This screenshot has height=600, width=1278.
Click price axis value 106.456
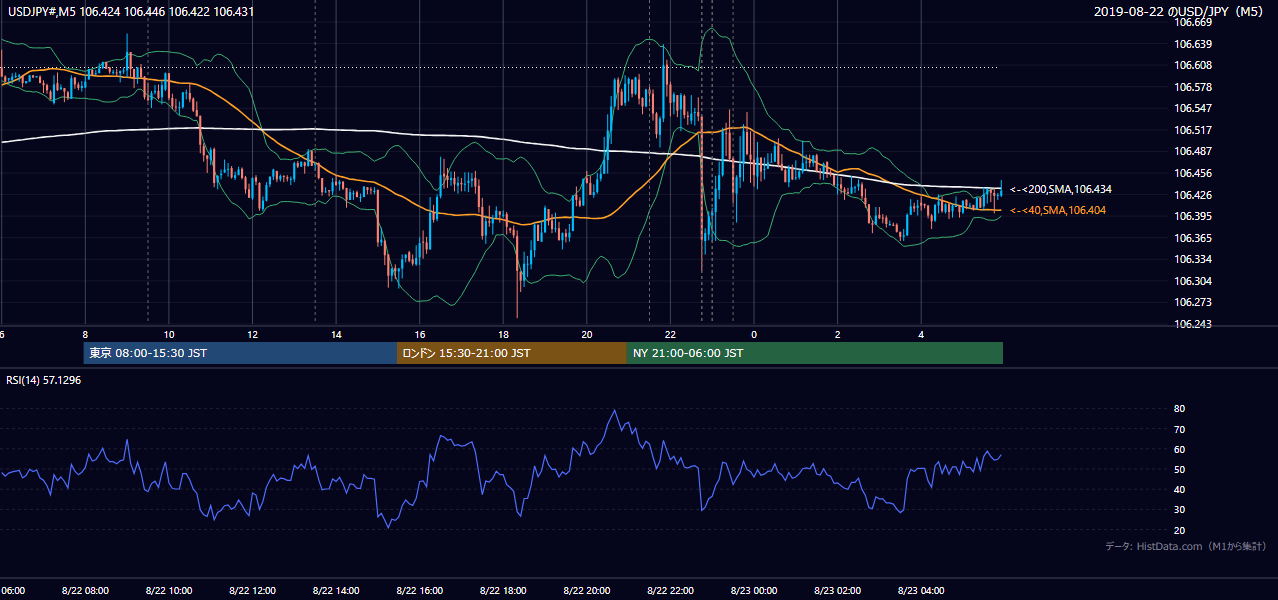(1193, 173)
